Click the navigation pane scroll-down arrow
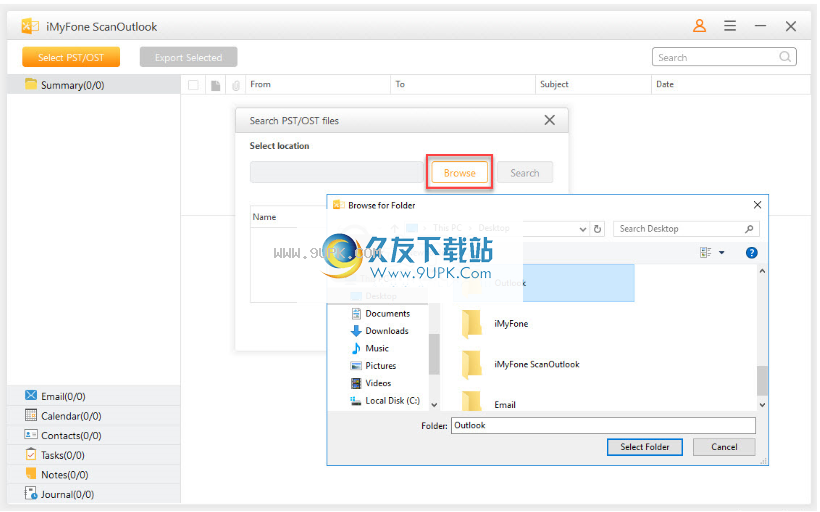 (x=434, y=405)
